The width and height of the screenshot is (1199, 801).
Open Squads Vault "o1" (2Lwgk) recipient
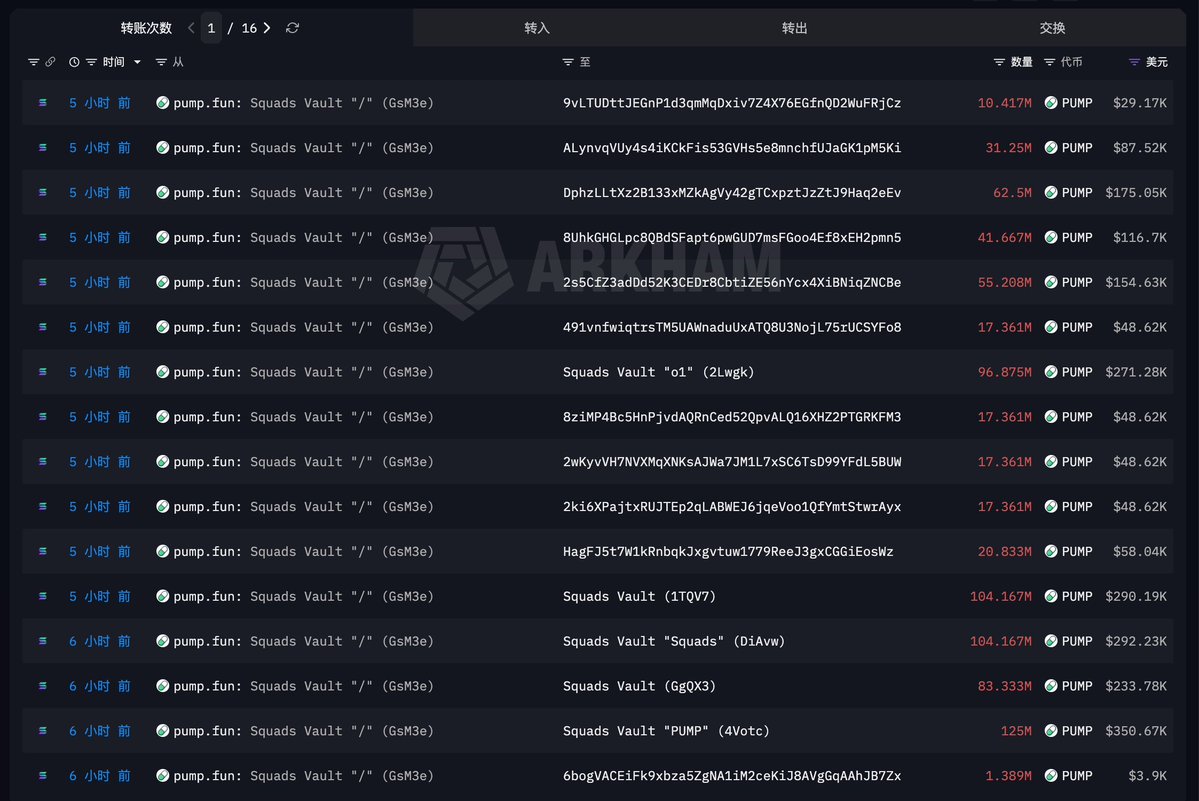(x=658, y=372)
